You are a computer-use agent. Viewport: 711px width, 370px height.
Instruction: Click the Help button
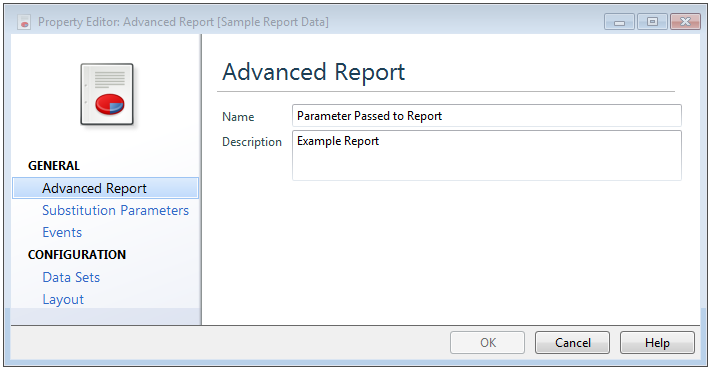pos(657,342)
